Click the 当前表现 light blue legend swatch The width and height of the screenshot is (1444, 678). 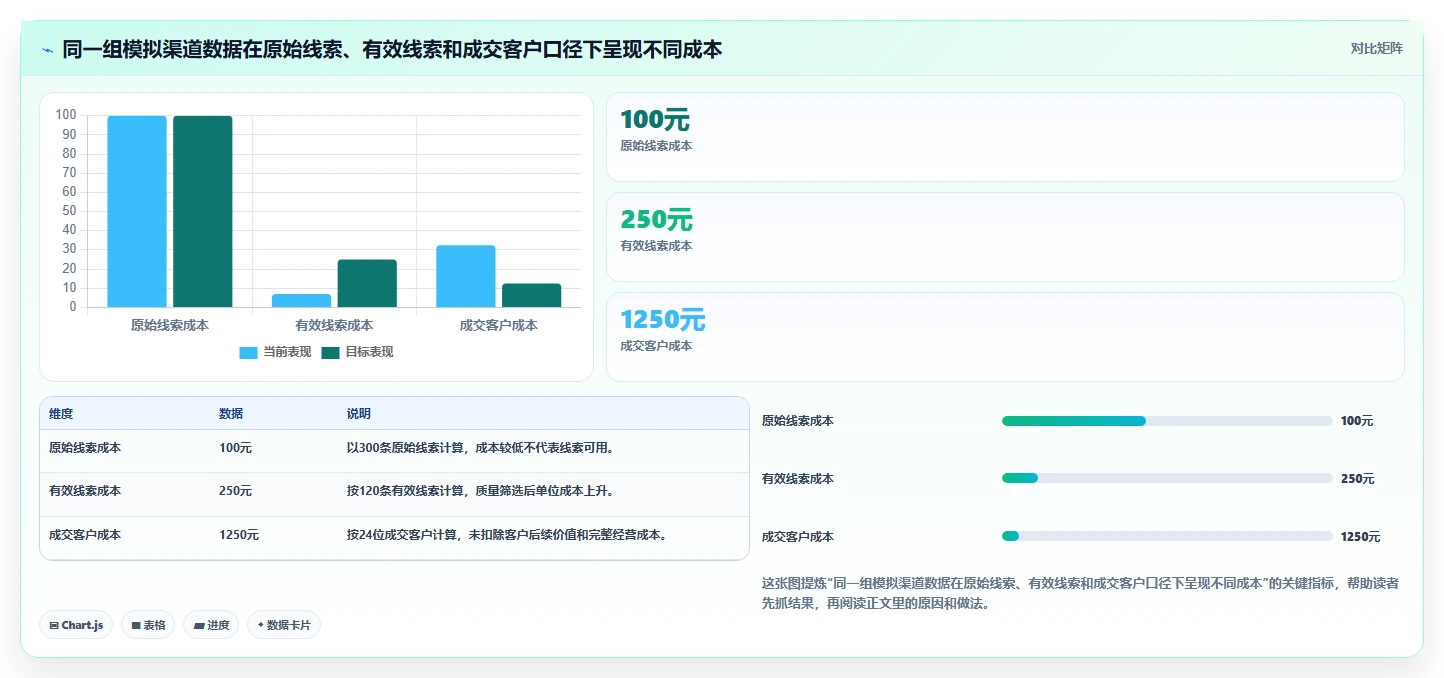[248, 353]
